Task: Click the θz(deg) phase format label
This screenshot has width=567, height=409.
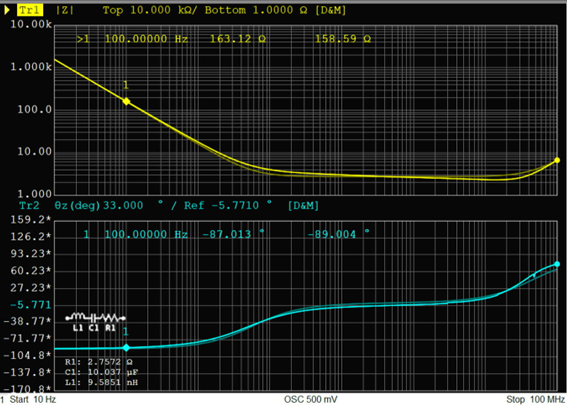Action: (77, 206)
